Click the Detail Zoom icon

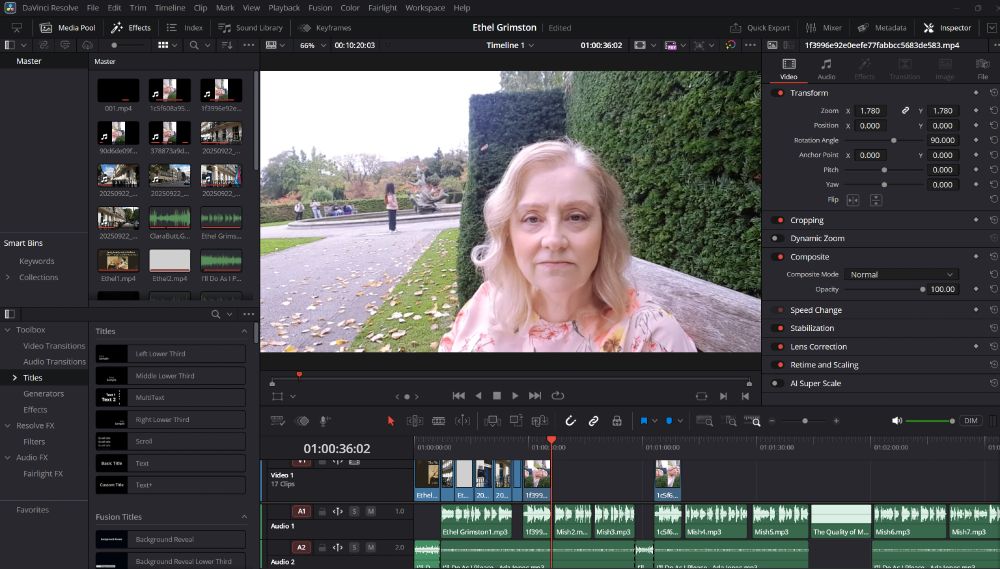pos(731,421)
